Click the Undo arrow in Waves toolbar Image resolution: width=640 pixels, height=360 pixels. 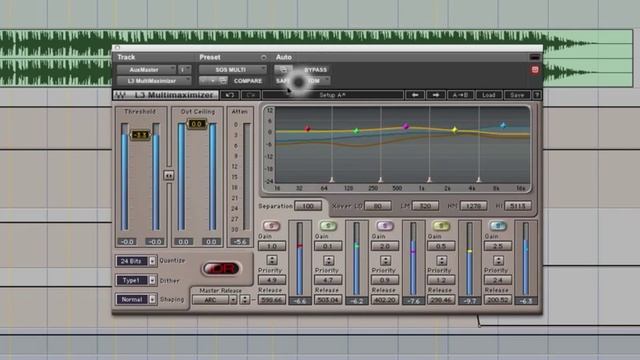[x=230, y=95]
